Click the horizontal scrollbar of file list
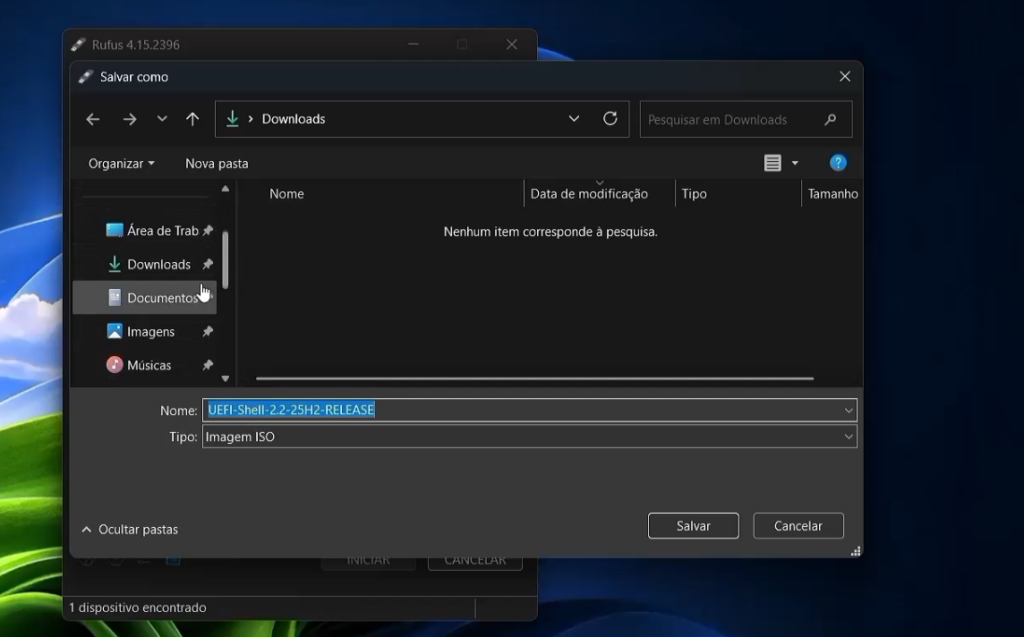The height and width of the screenshot is (637, 1024). [x=535, y=378]
